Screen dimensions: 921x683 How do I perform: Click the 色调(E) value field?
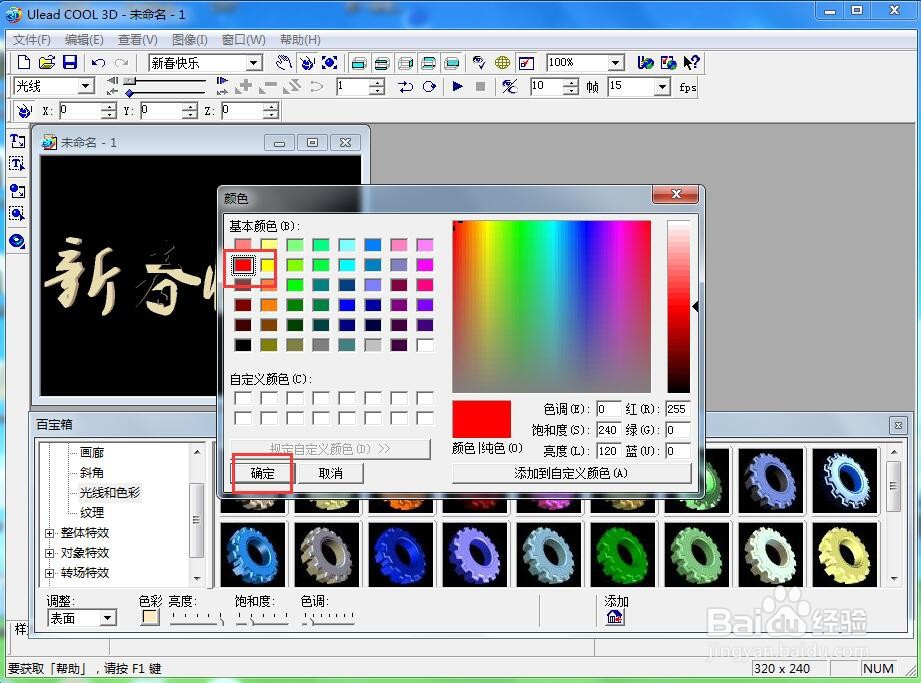tap(608, 409)
